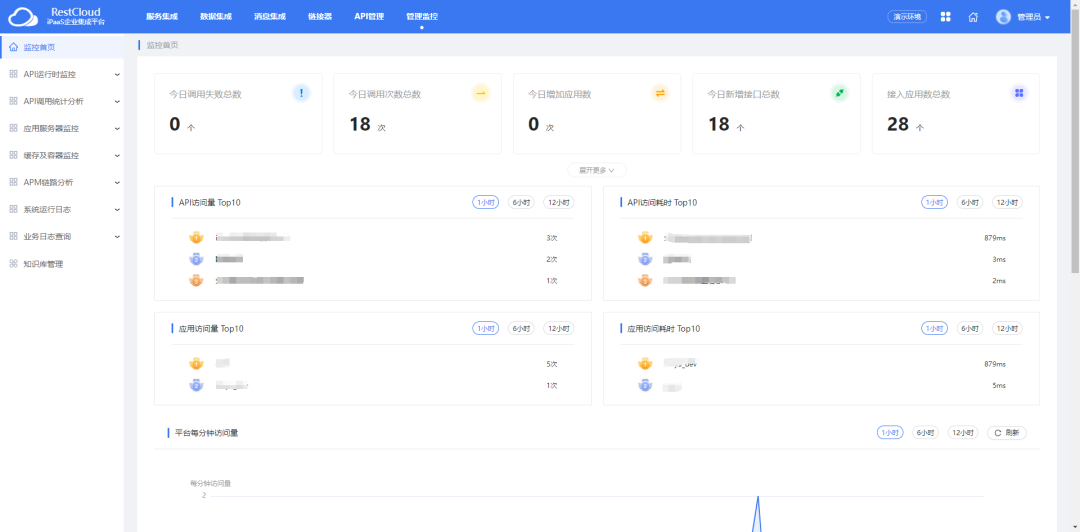1080x532 pixels.
Task: Switch 平台每分钟访问量 chart to 6小时
Action: tap(925, 433)
